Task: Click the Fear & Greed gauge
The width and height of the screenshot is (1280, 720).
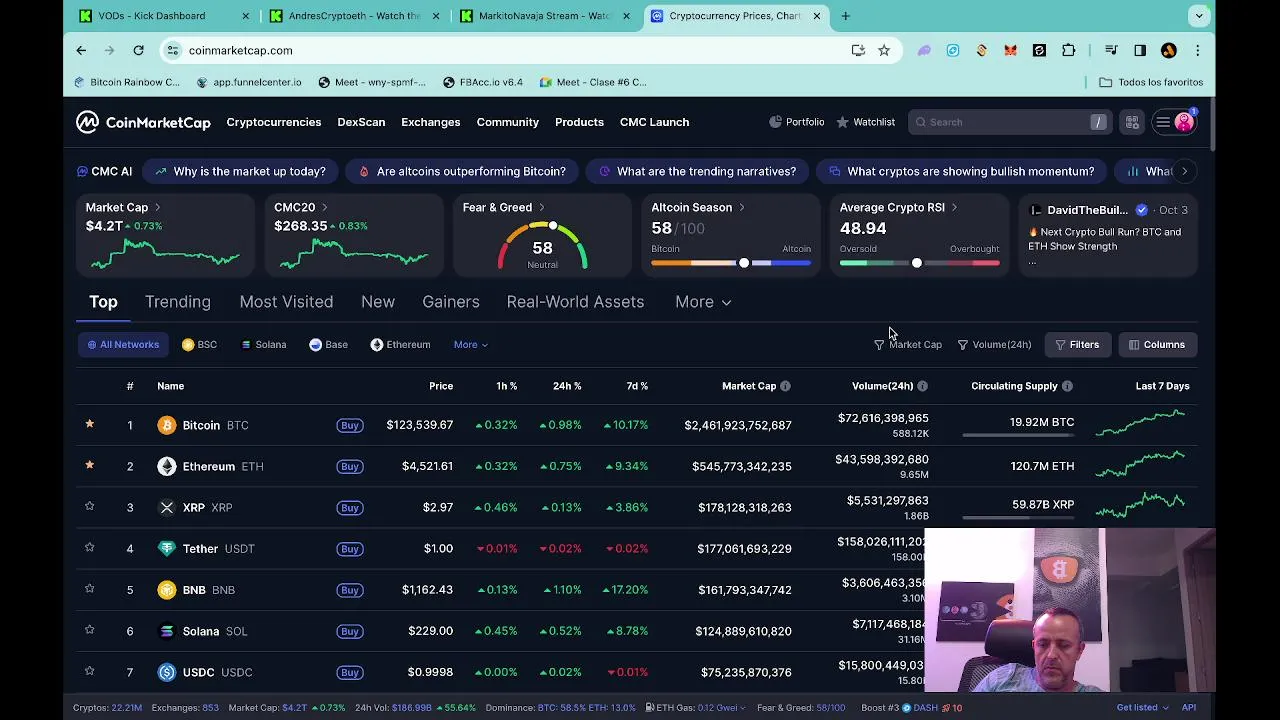Action: (x=542, y=245)
